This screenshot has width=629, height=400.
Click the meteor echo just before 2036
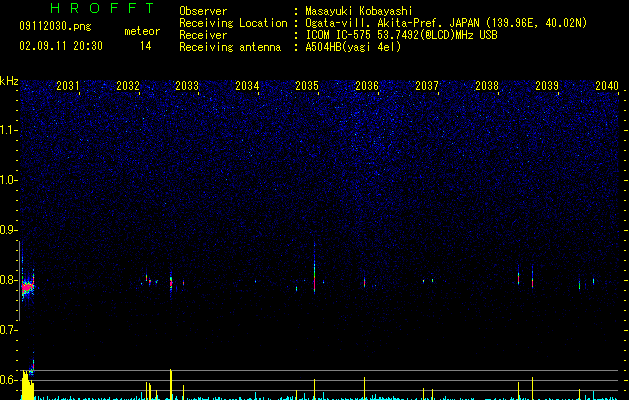click(364, 282)
